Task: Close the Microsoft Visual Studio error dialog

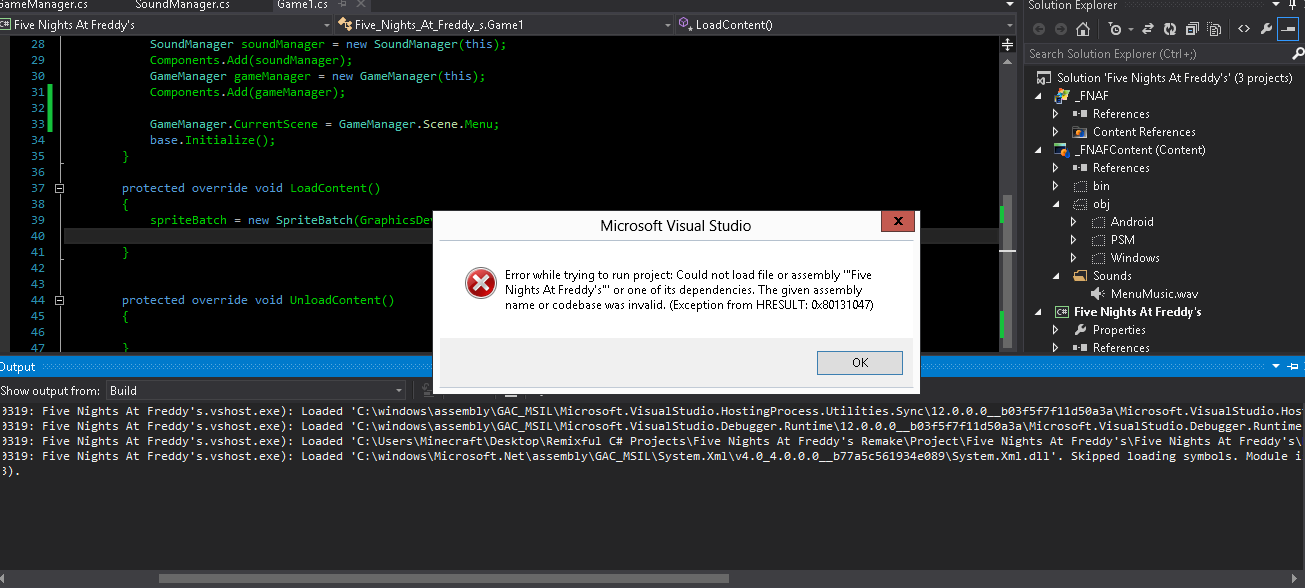Action: [898, 222]
